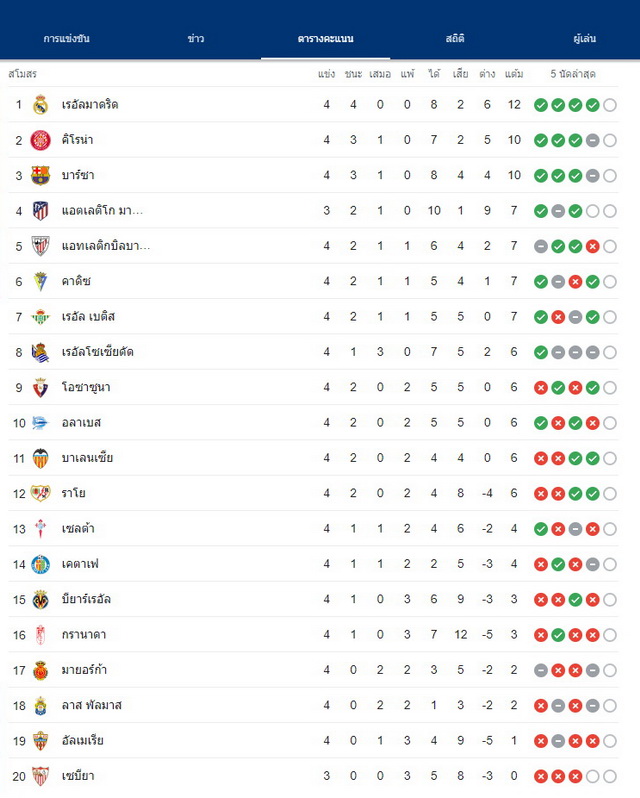Click the Atletico Madrid club crest

40,211
